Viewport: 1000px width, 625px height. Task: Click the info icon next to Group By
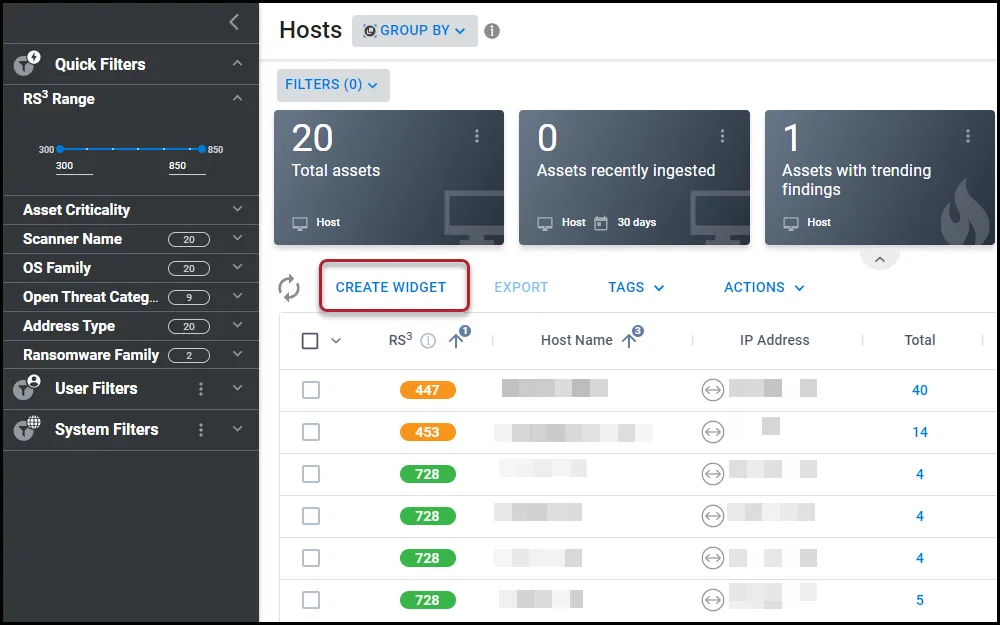coord(492,31)
